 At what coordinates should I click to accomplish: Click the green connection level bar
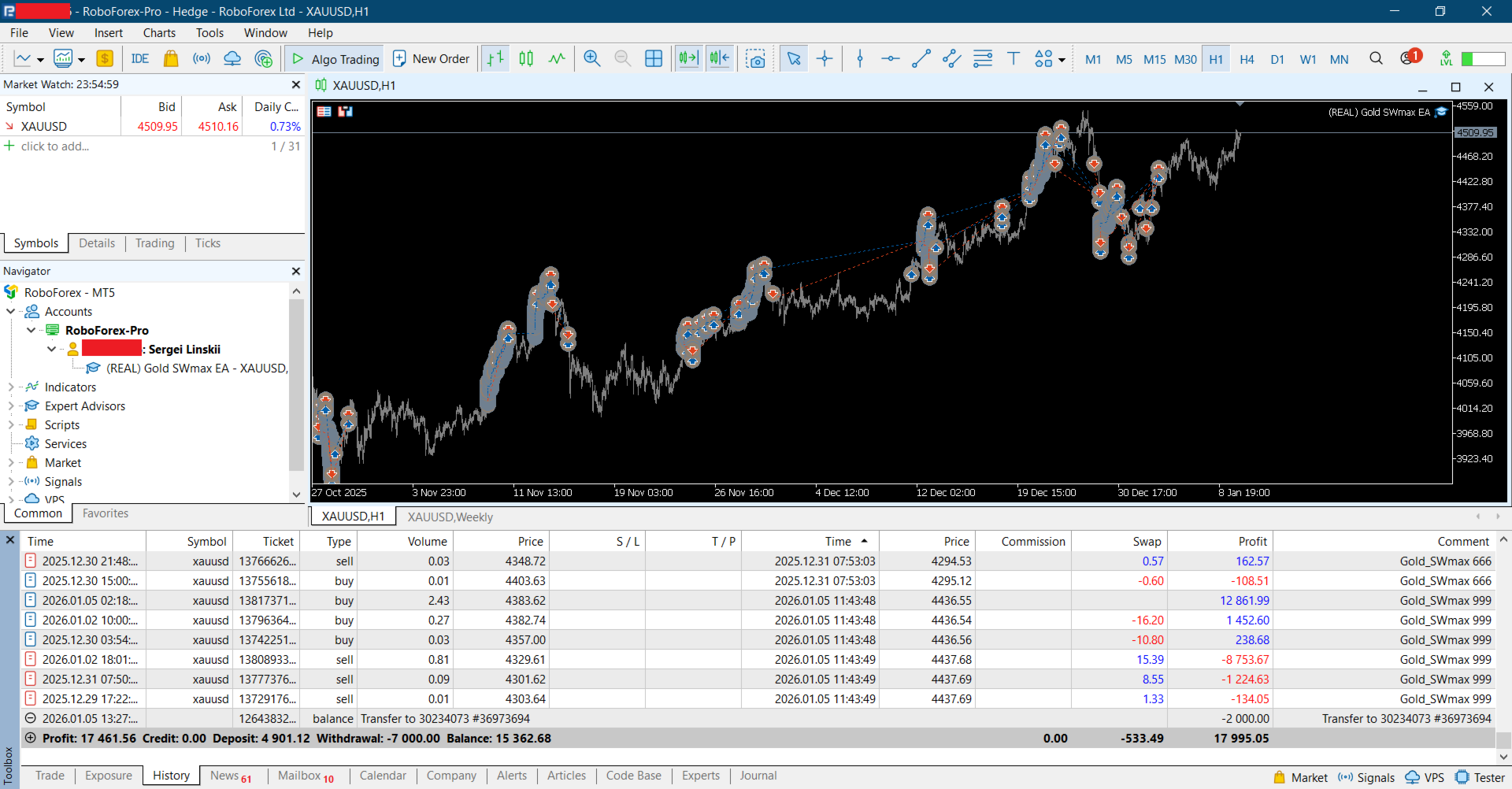[1483, 59]
